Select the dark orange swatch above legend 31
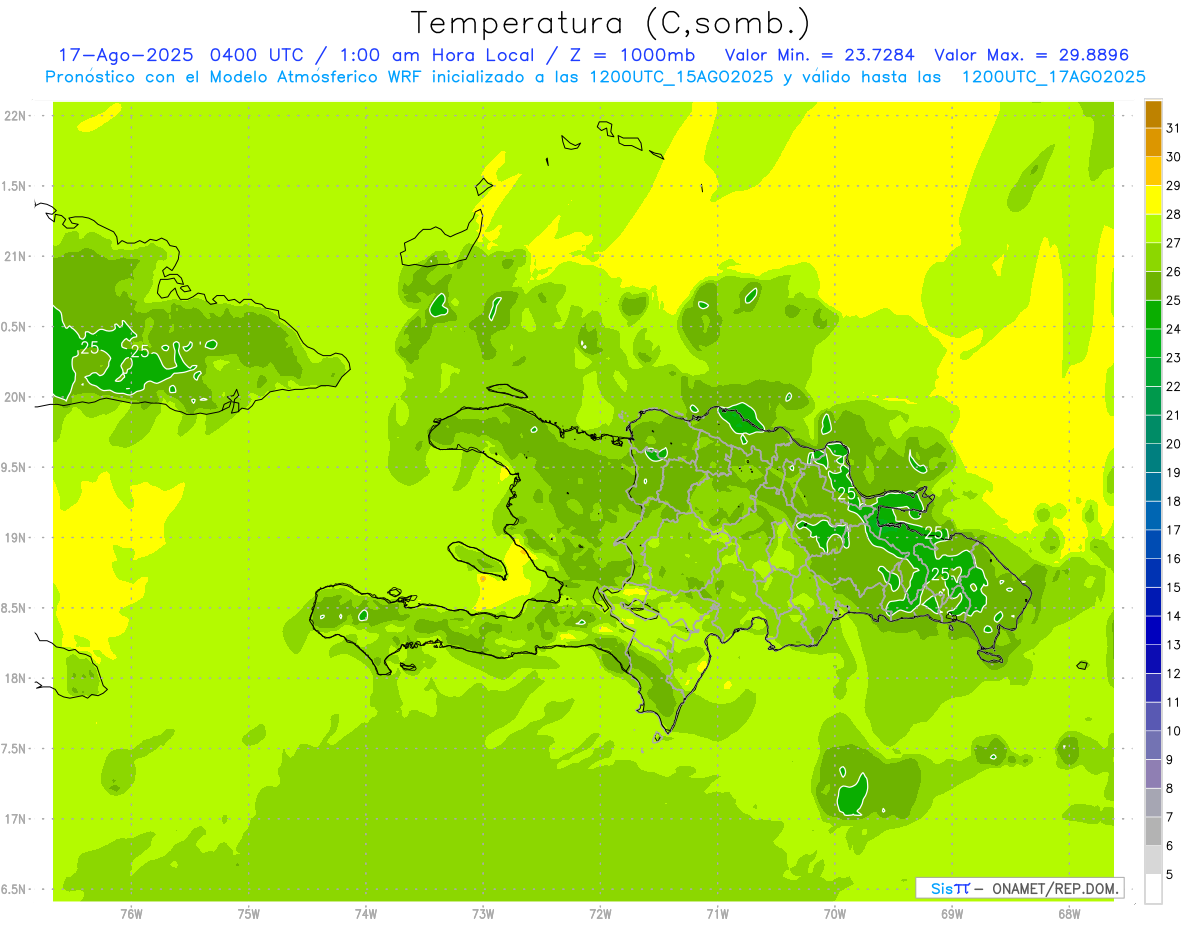Screen dimensions: 1200x927 (x=1153, y=114)
